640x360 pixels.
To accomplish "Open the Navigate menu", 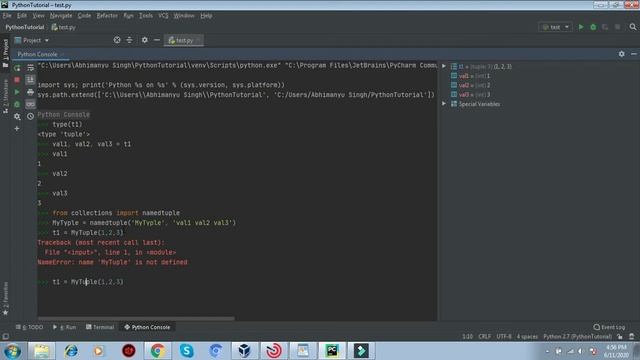I will coord(61,16).
